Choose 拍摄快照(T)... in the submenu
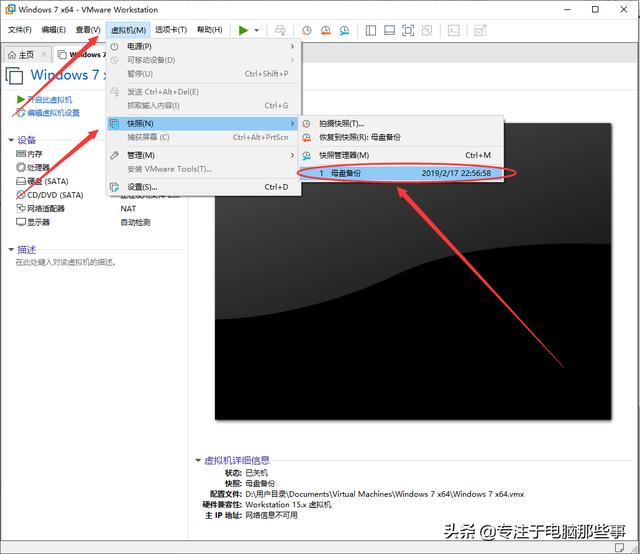The width and height of the screenshot is (640, 554). pyautogui.click(x=401, y=123)
